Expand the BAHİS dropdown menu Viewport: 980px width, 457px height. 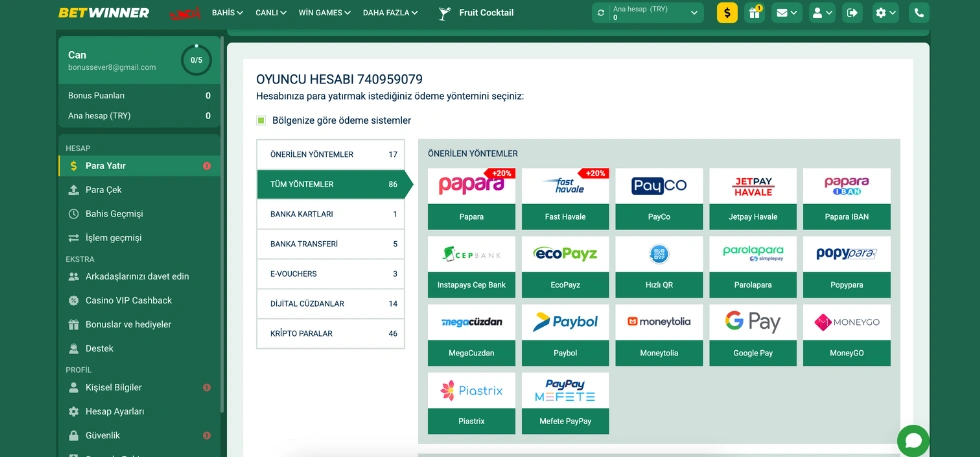[227, 13]
